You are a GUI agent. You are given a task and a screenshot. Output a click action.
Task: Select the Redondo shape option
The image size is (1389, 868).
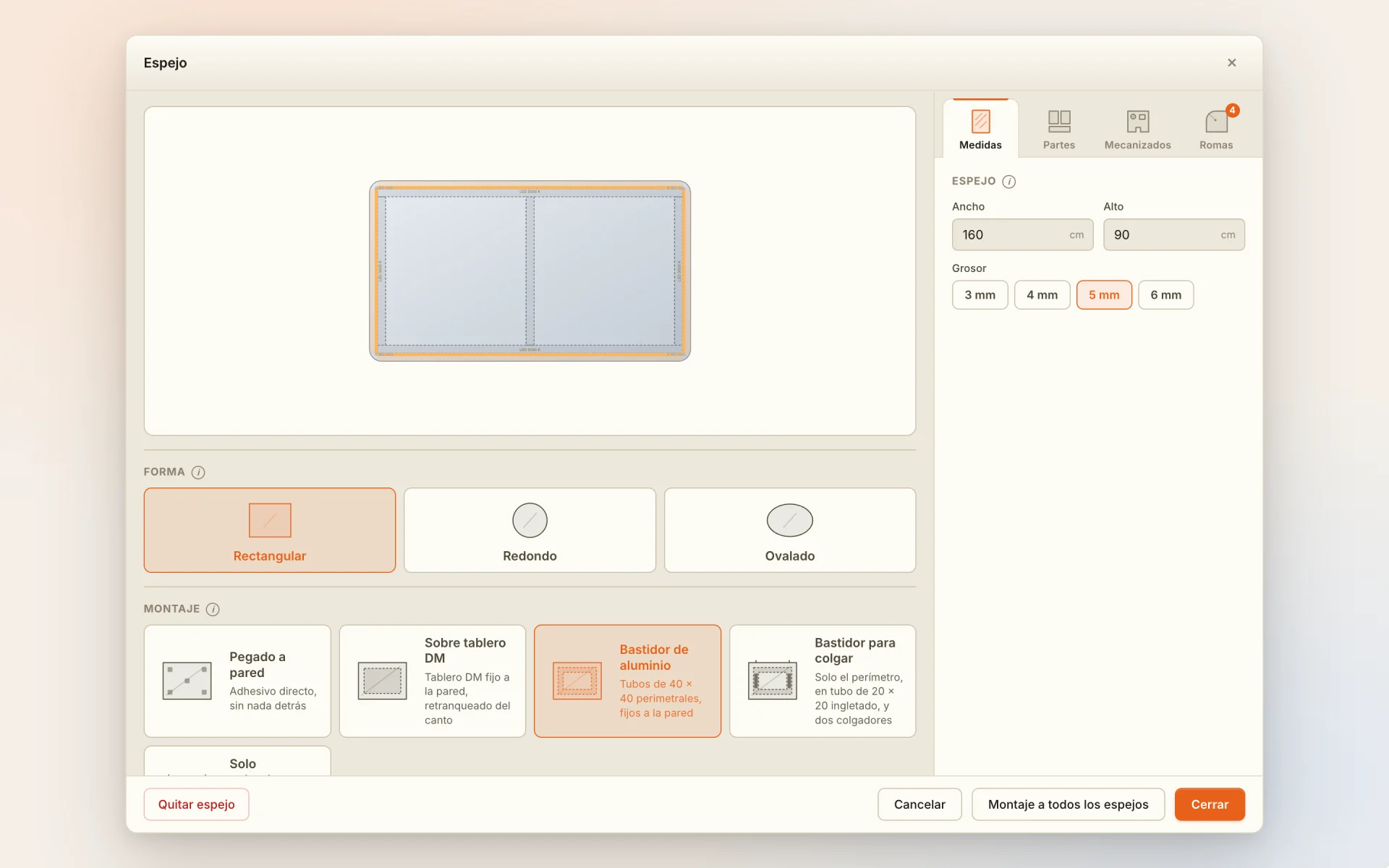click(530, 530)
